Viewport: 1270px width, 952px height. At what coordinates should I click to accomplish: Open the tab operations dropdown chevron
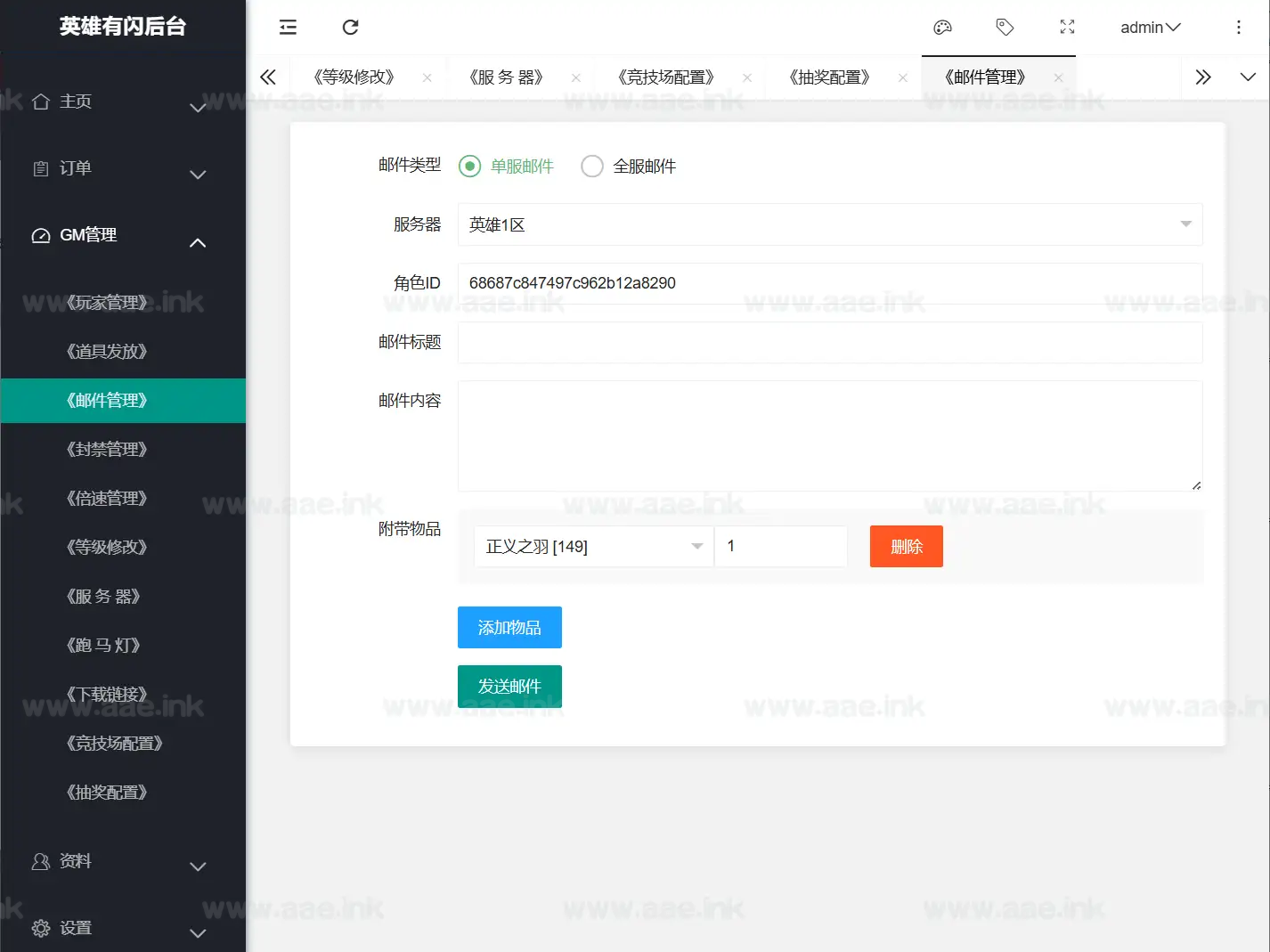(1248, 77)
